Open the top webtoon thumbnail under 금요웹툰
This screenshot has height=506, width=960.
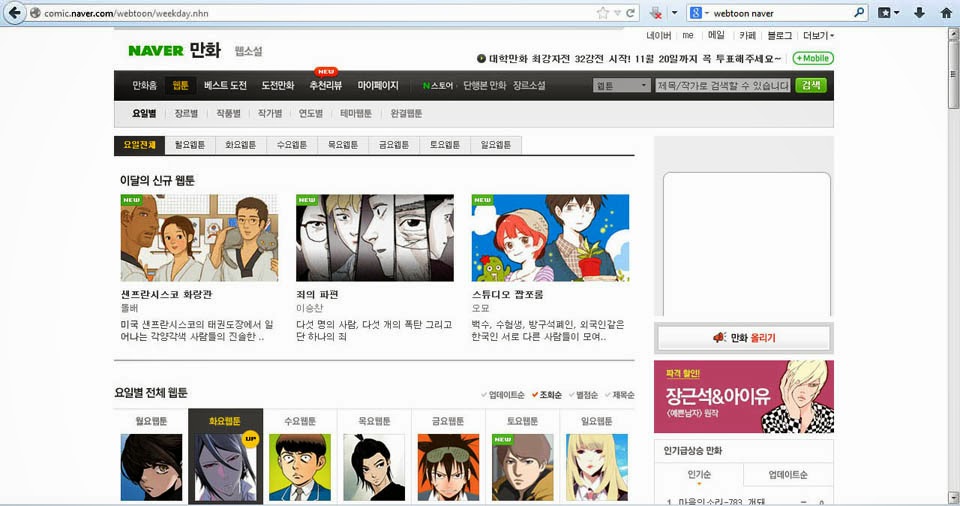448,467
